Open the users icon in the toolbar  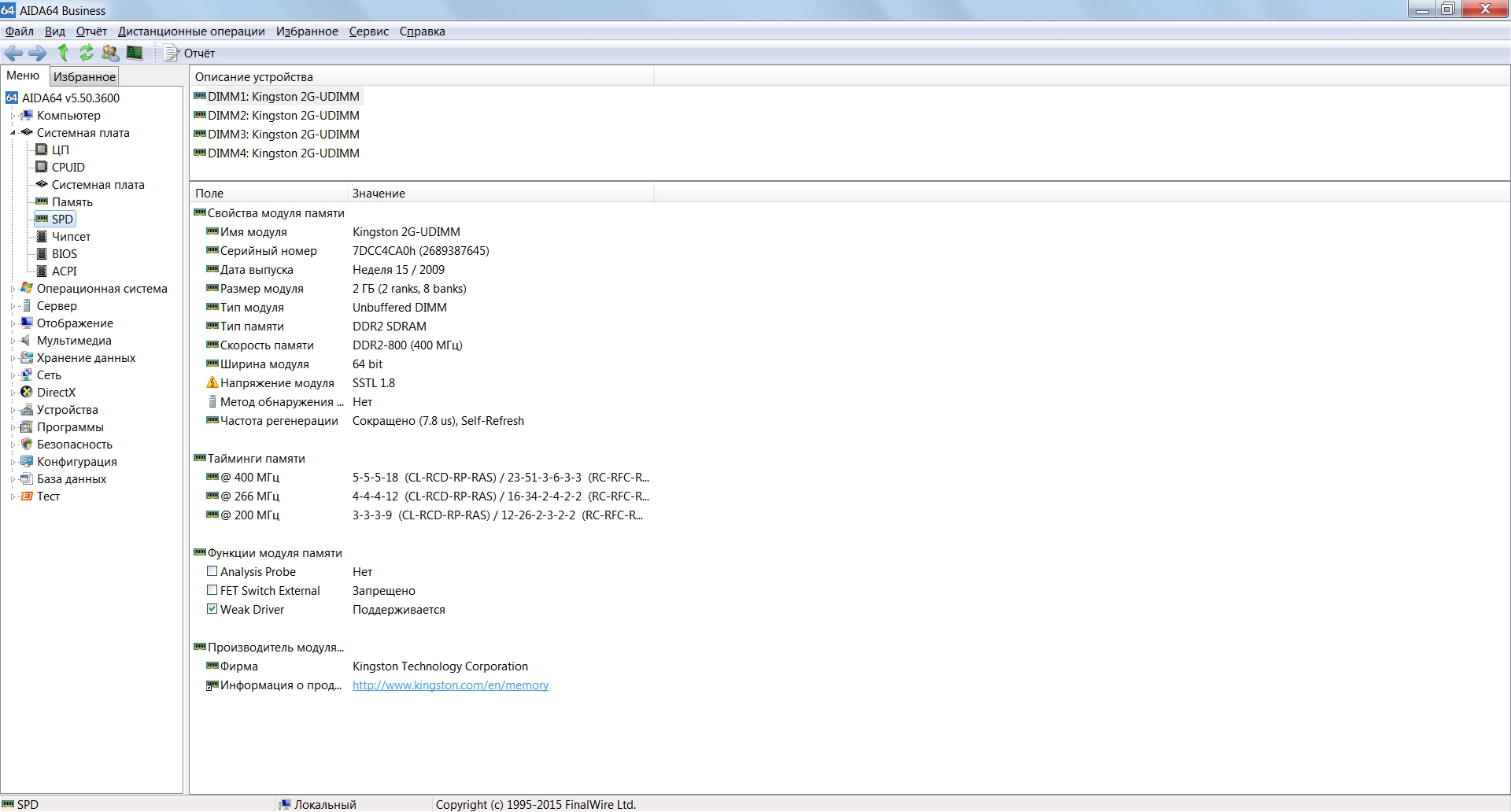pos(110,53)
